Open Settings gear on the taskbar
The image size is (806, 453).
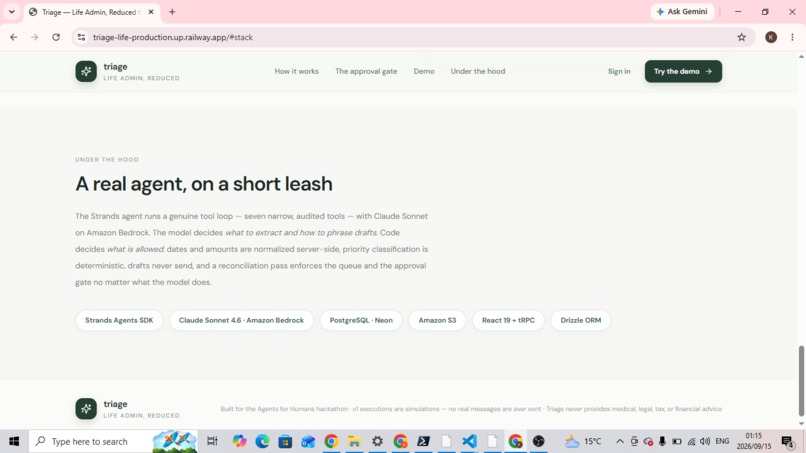(x=377, y=441)
